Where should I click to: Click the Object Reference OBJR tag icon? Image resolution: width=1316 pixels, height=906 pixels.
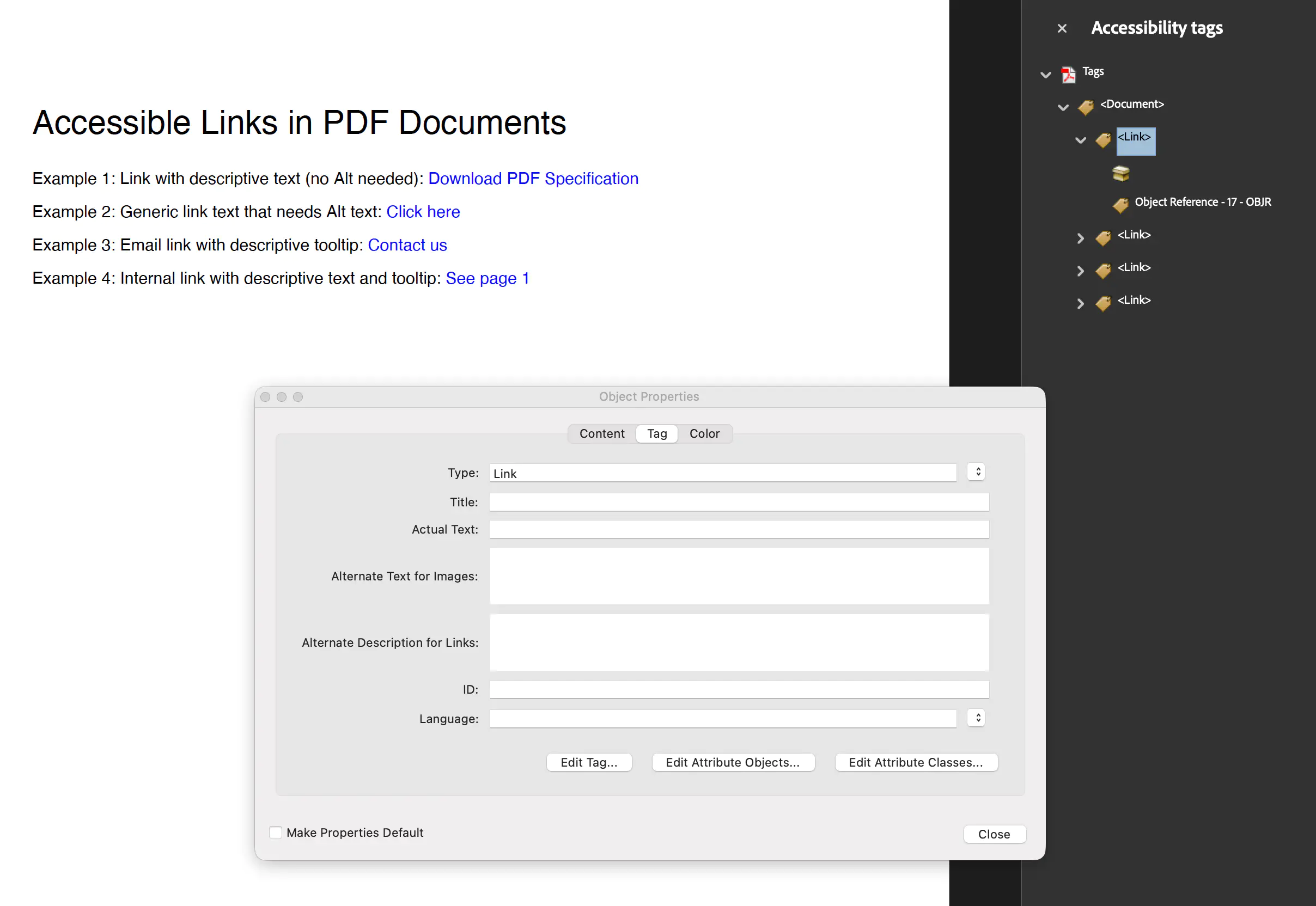(x=1120, y=204)
